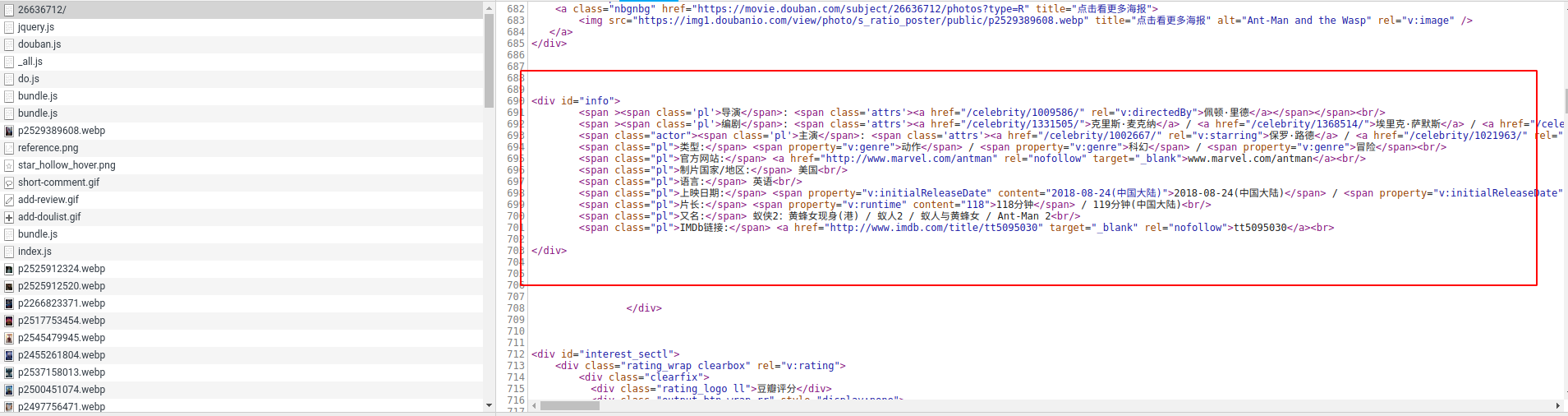The height and width of the screenshot is (416, 1568).
Task: Click the thumbnail icon for p2545479945.webp
Action: 9,338
